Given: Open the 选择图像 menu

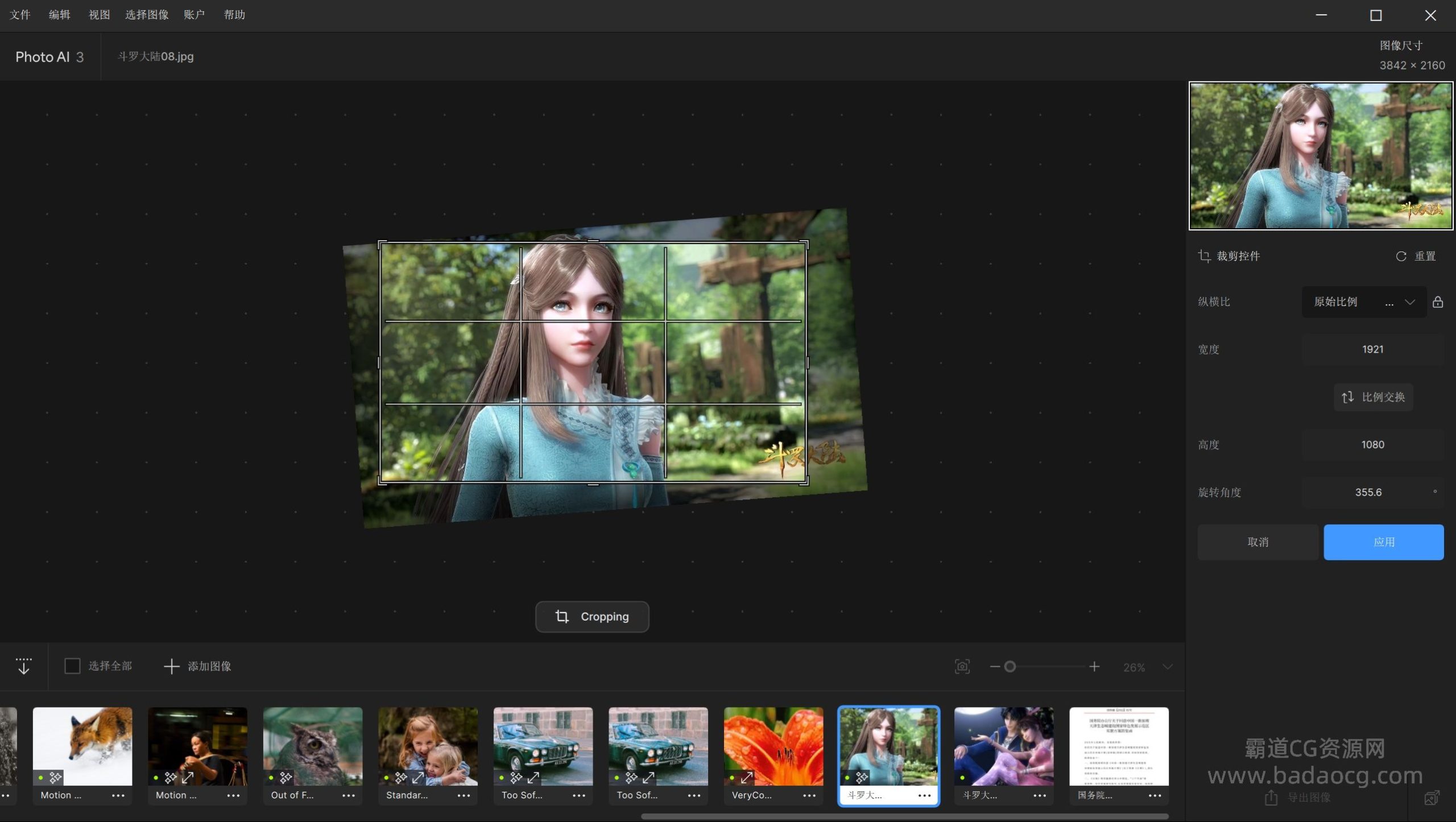Looking at the screenshot, I should coord(147,15).
